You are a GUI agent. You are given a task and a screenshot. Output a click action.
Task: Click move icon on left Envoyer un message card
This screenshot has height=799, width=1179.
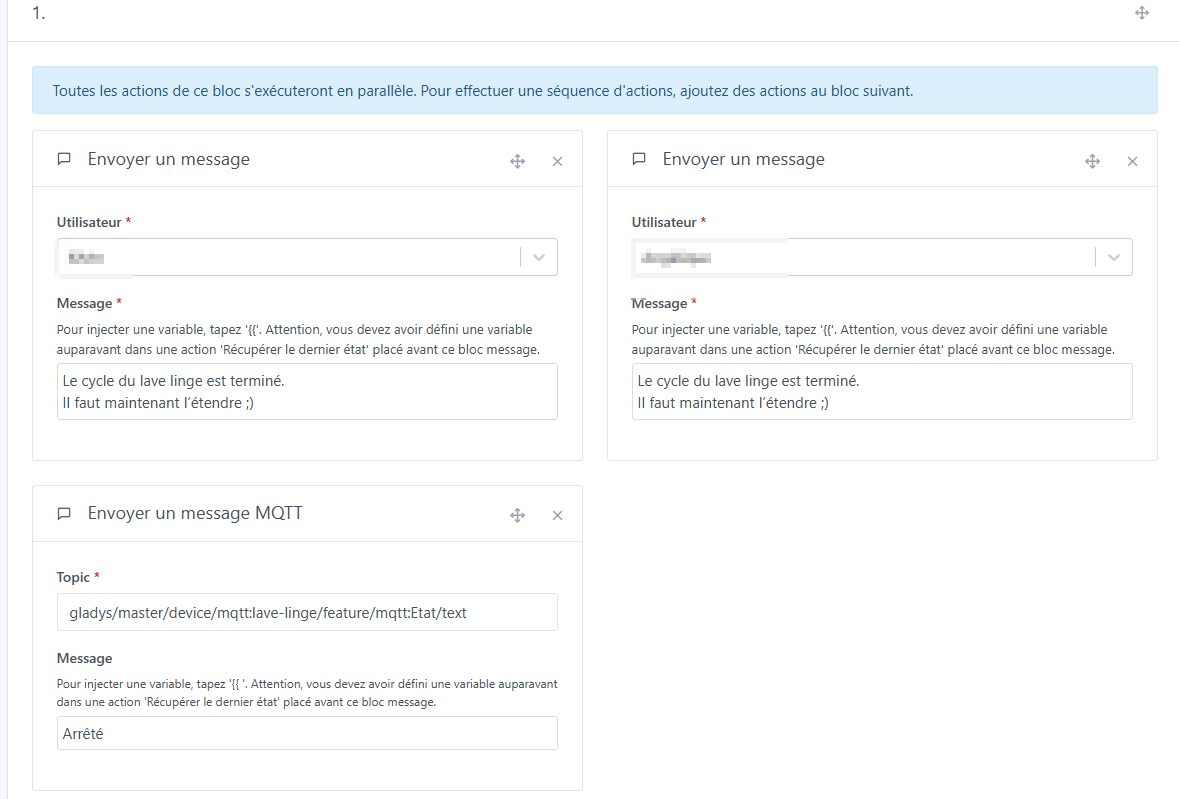point(517,161)
